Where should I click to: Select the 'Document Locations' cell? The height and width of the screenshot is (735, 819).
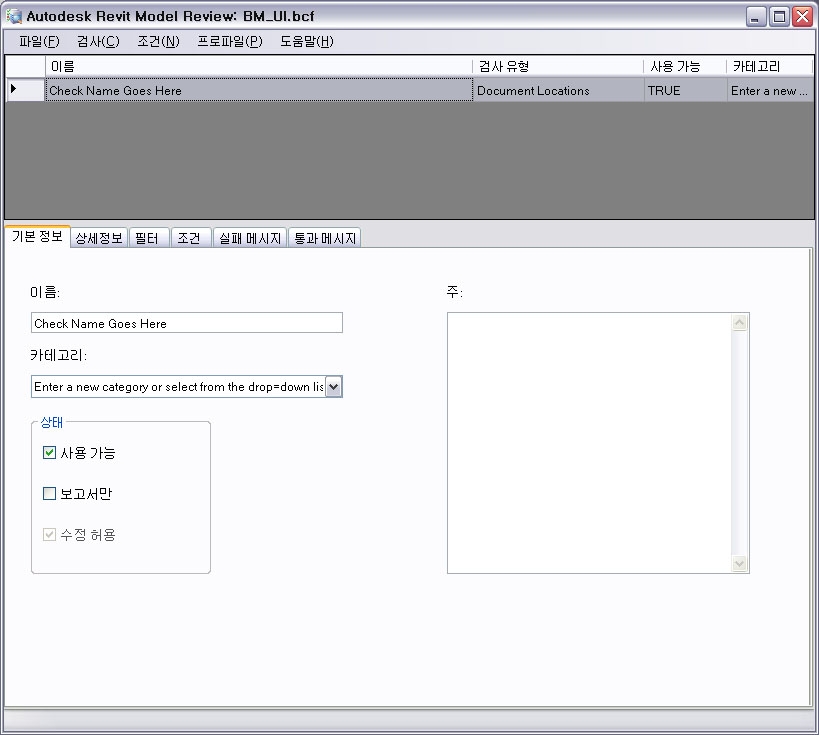coord(558,90)
